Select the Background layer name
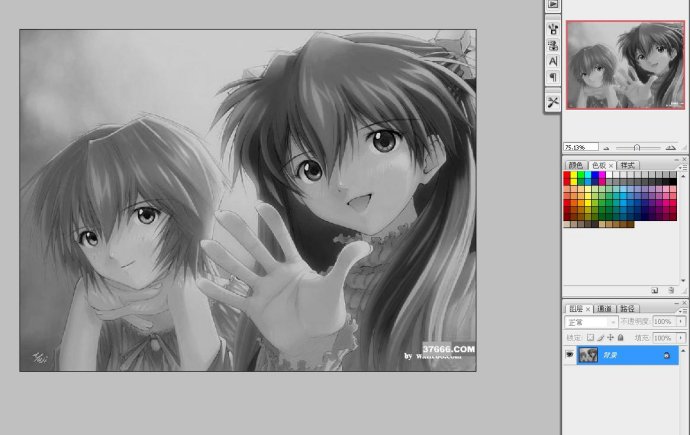Screen dimensions: 690x435 610,355
